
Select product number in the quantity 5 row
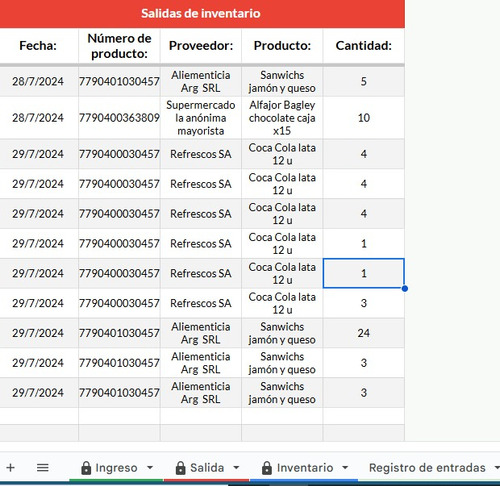pyautogui.click(x=119, y=81)
